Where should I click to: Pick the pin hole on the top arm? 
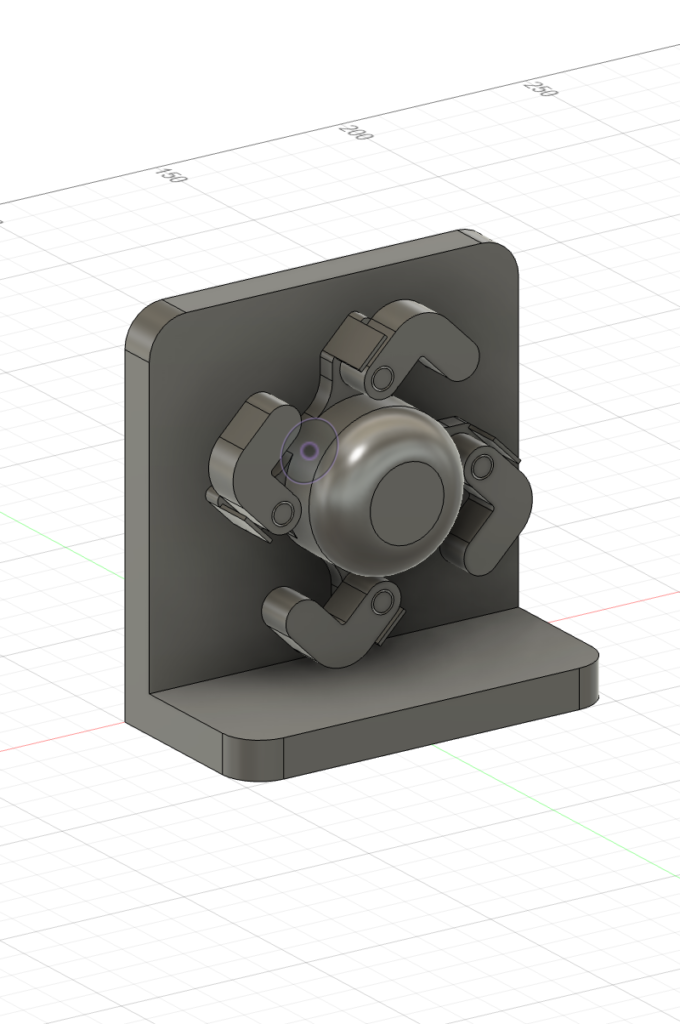pos(380,379)
